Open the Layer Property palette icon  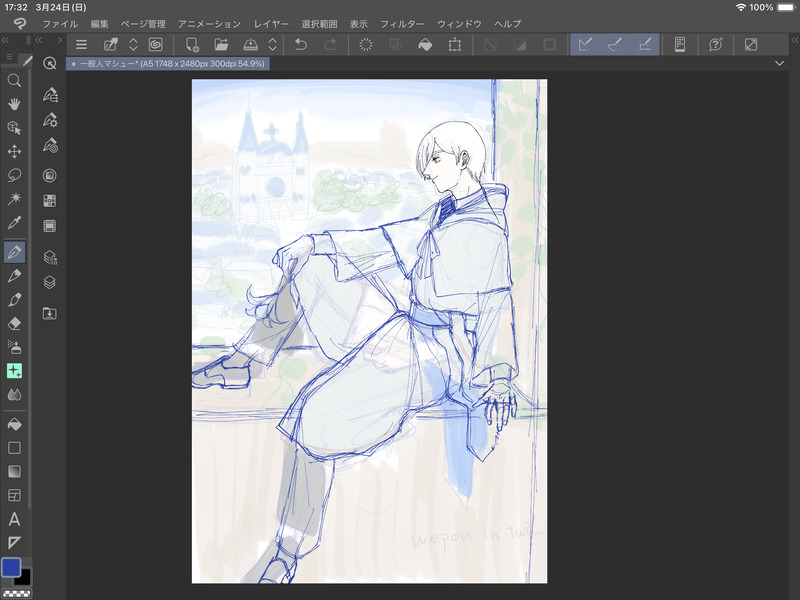[x=49, y=257]
